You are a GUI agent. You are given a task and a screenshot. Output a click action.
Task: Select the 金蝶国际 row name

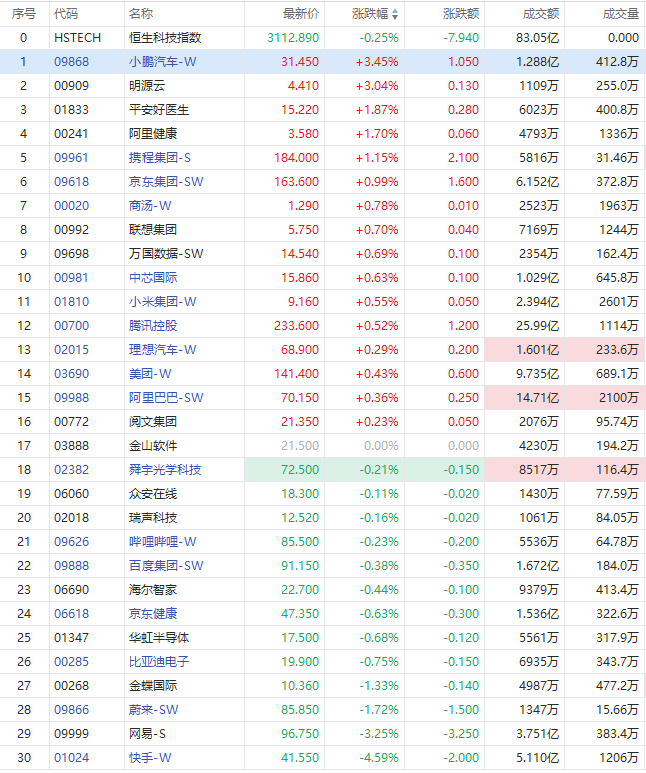pyautogui.click(x=153, y=686)
